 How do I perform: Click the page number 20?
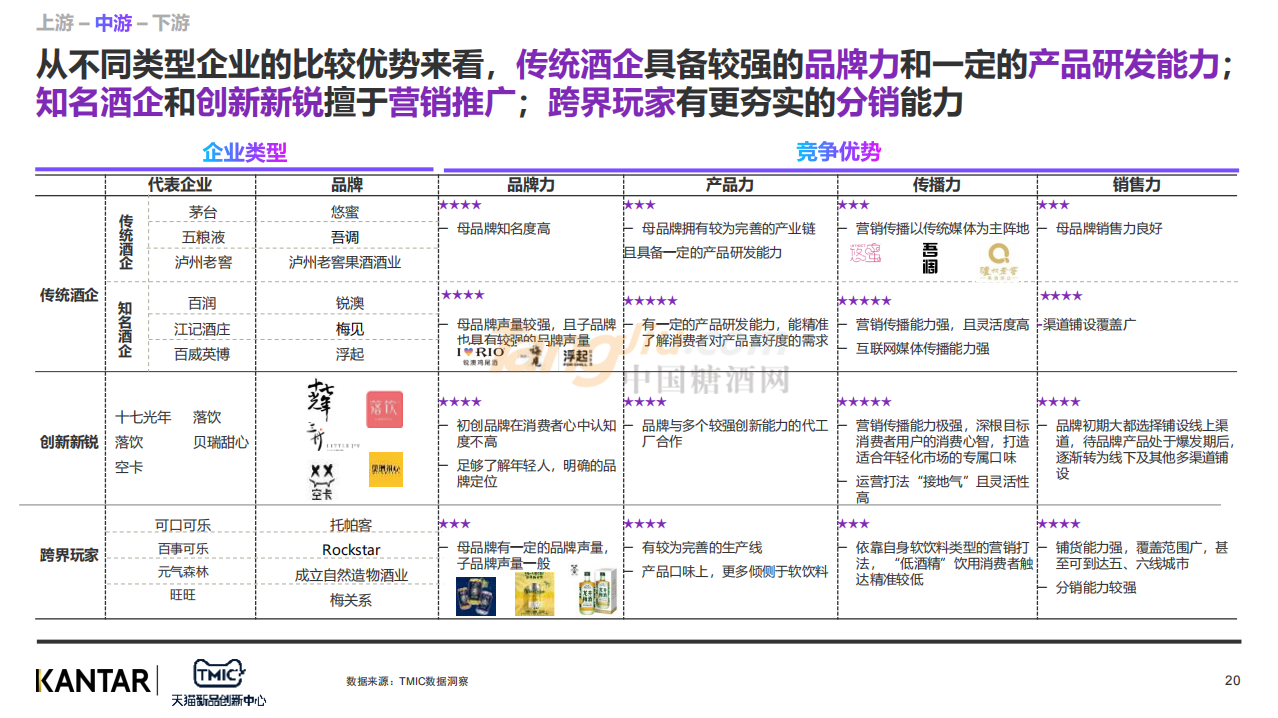click(1232, 681)
